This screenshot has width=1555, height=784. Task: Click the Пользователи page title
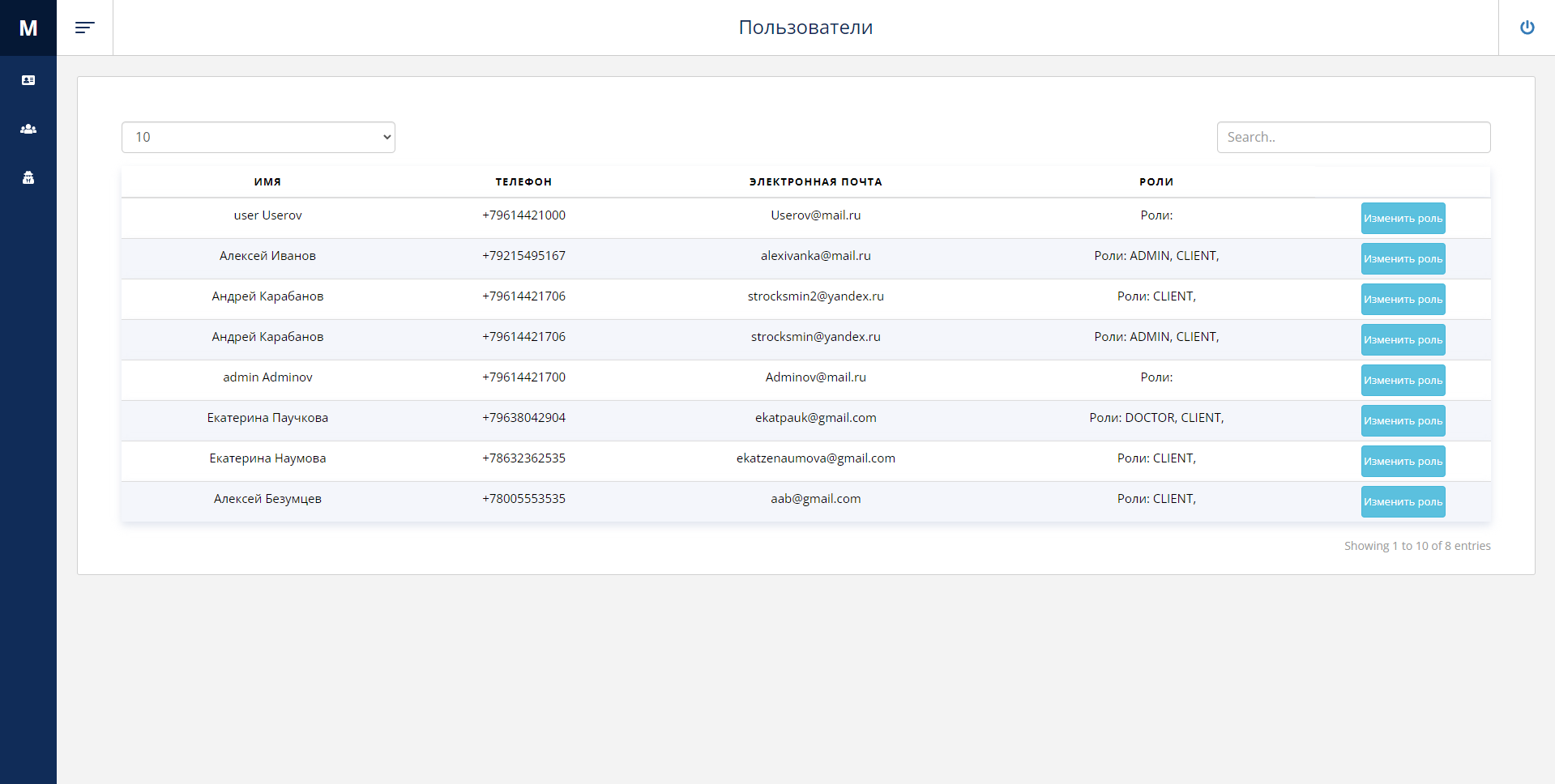[806, 27]
